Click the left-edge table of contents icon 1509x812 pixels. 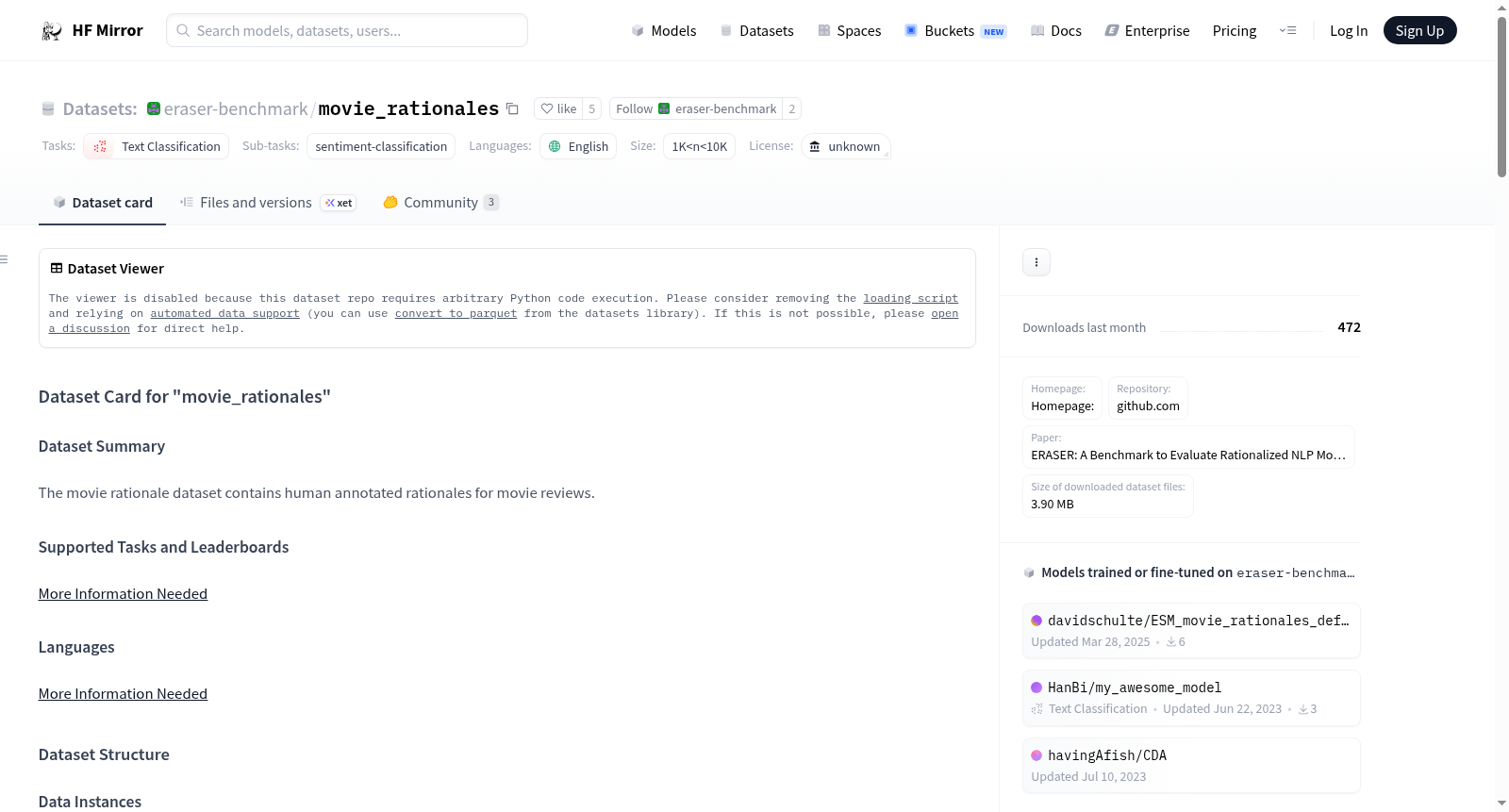(4, 259)
